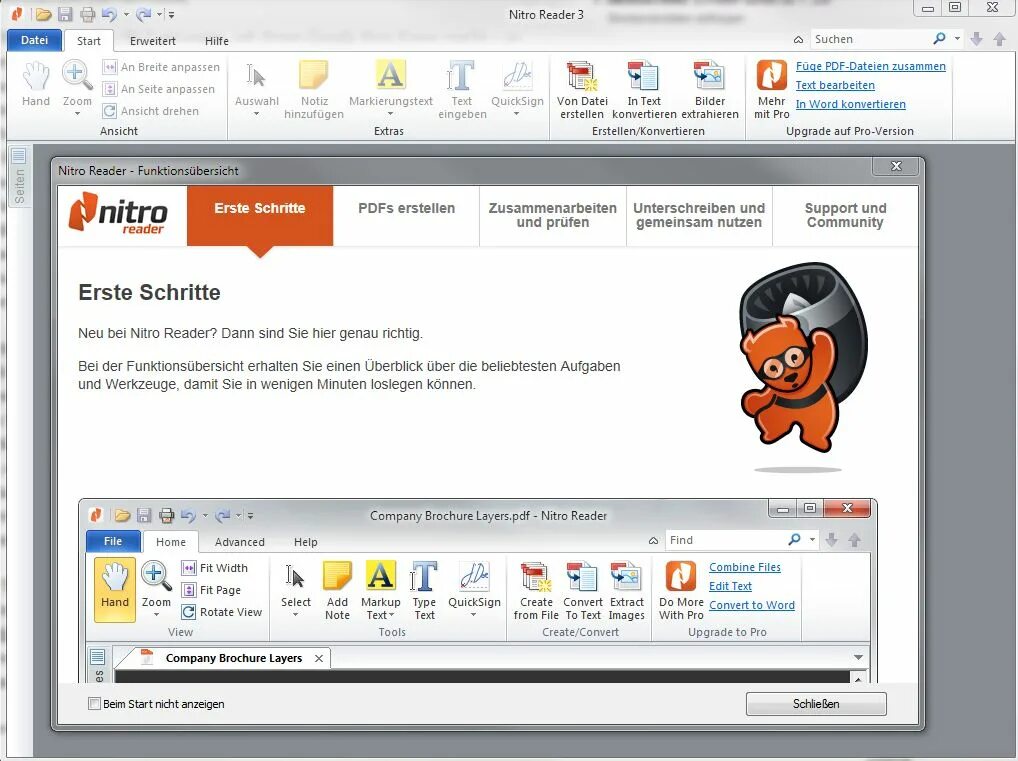1018x761 pixels.
Task: Click In Word konvertieren link
Action: [x=850, y=104]
